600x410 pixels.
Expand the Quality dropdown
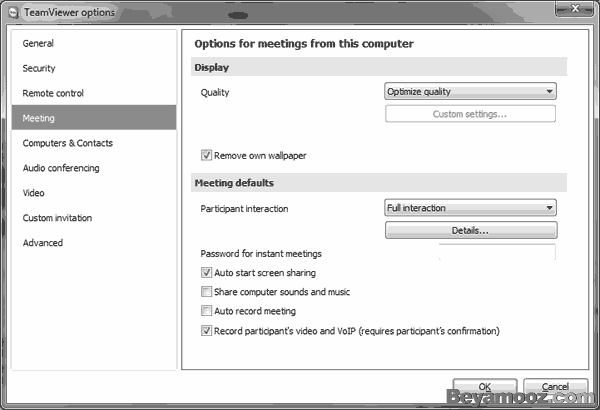click(470, 92)
